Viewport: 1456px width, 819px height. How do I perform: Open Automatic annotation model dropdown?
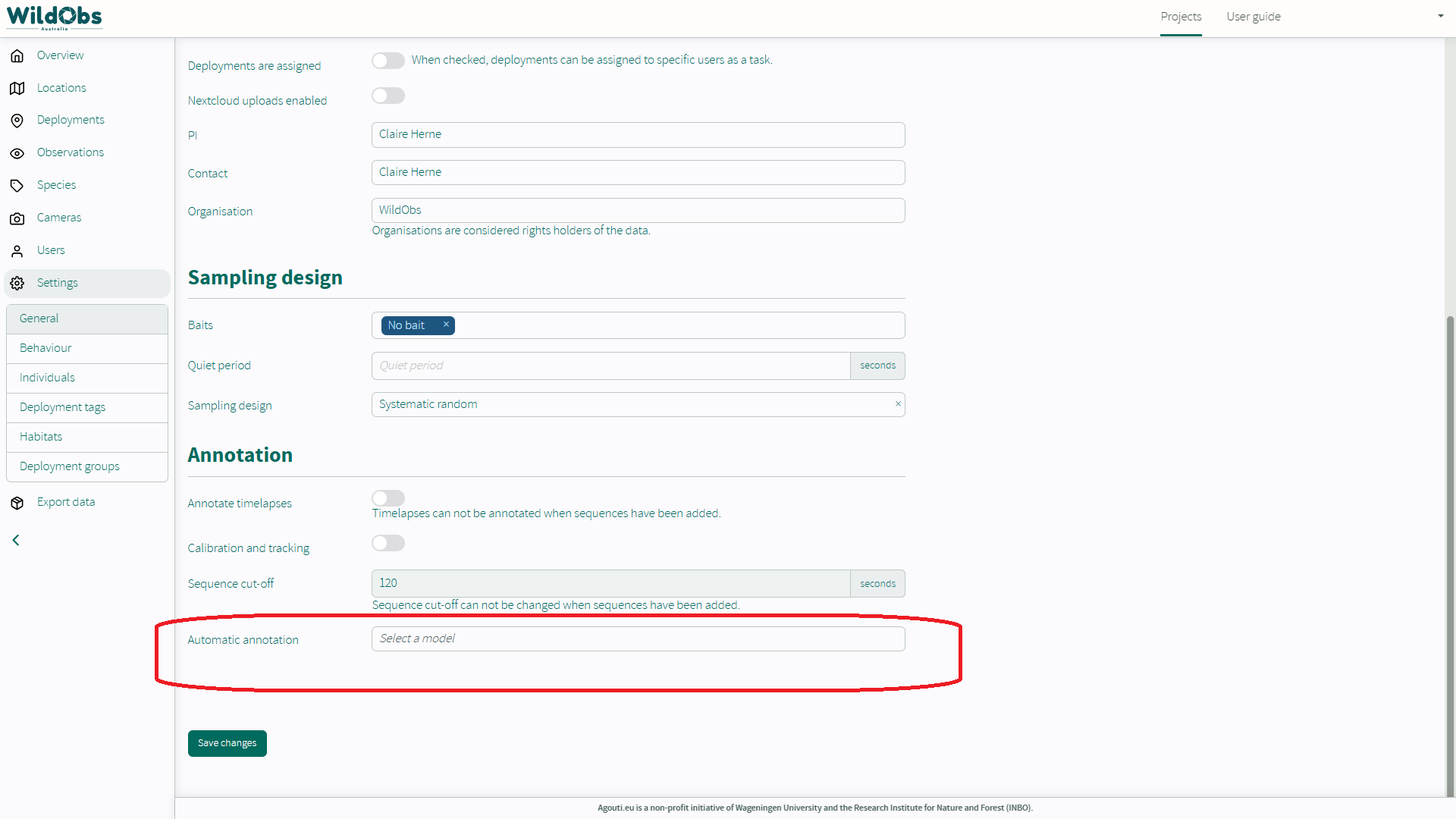[637, 639]
